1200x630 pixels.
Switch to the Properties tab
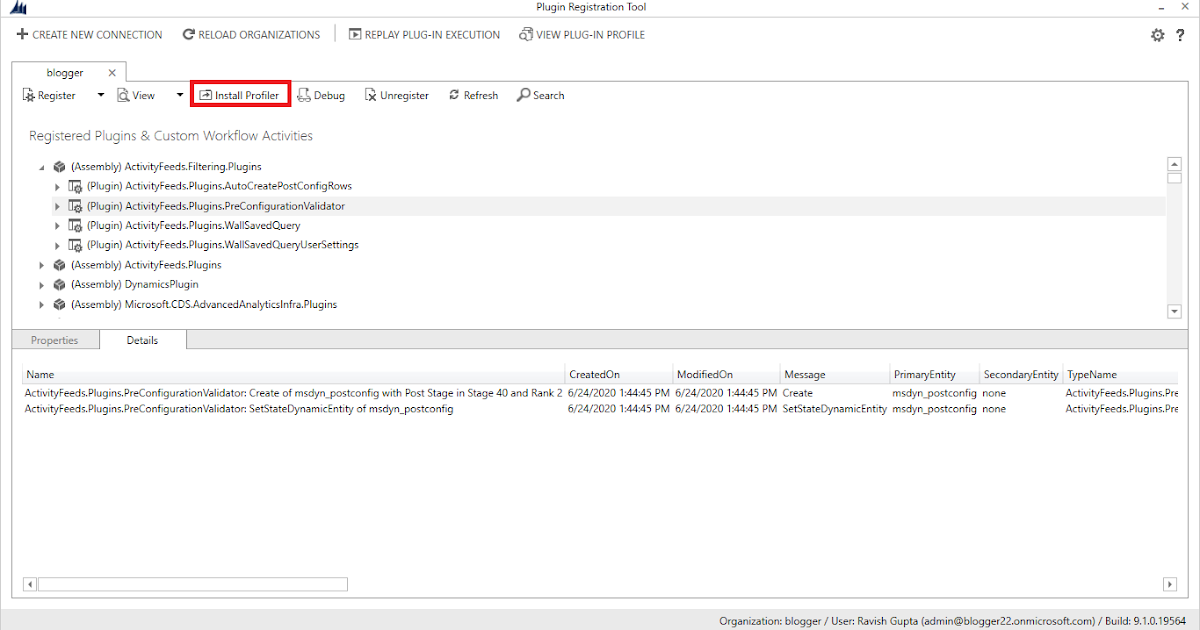[55, 339]
